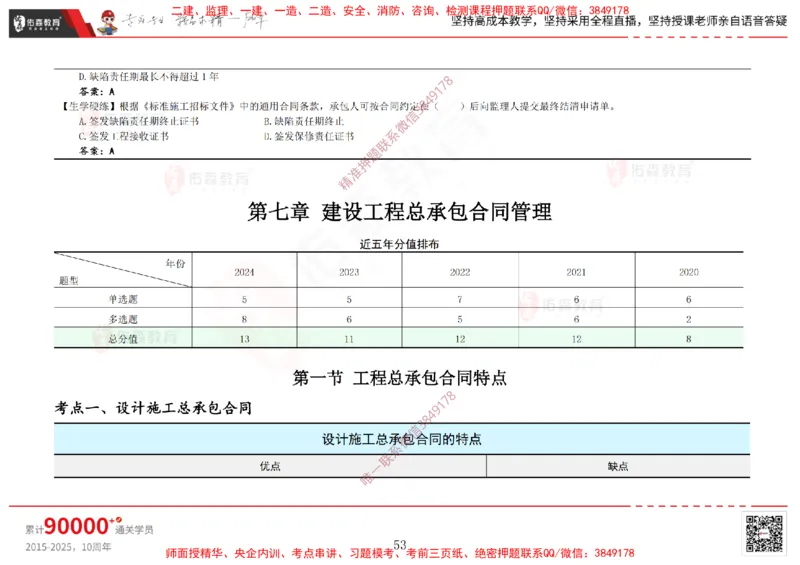Click 答案: A below option C. 签发工程接收证书
This screenshot has width=800, height=565.
(x=97, y=151)
